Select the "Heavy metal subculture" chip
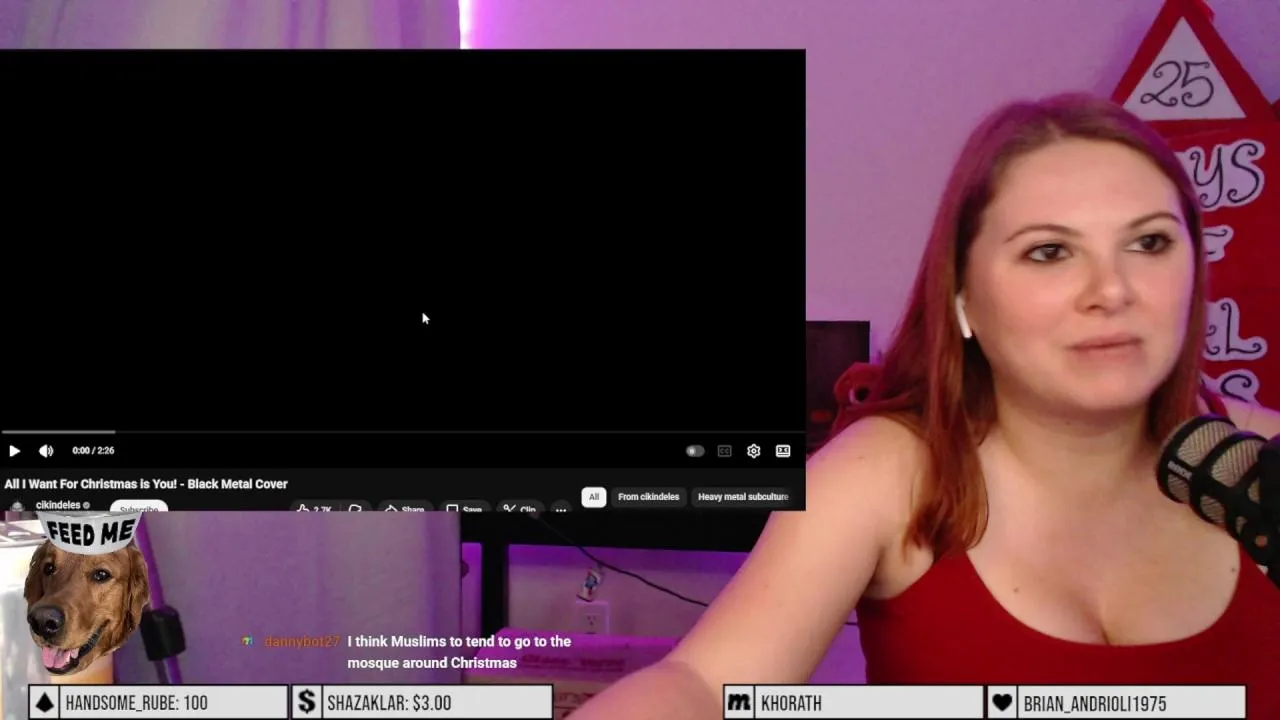This screenshot has height=720, width=1280. click(743, 497)
